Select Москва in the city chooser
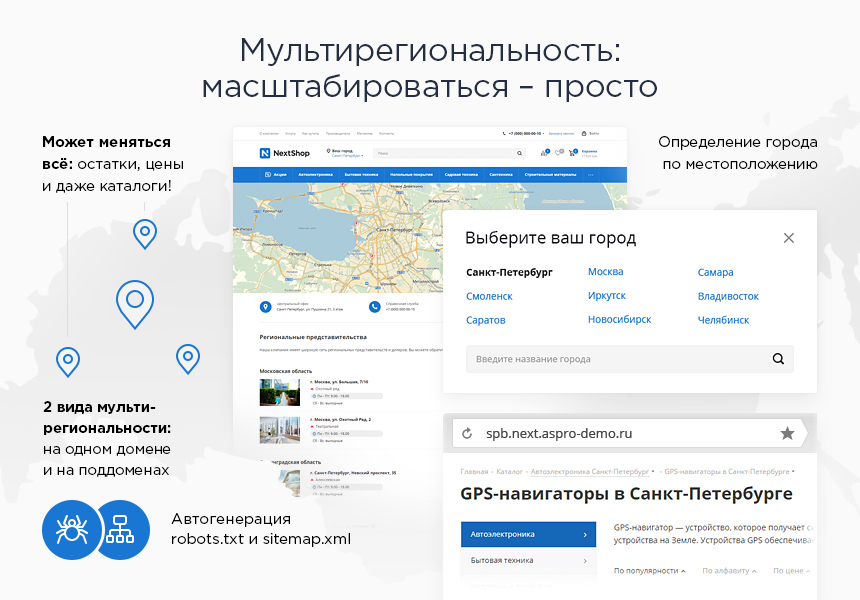Image resolution: width=860 pixels, height=600 pixels. (x=605, y=270)
